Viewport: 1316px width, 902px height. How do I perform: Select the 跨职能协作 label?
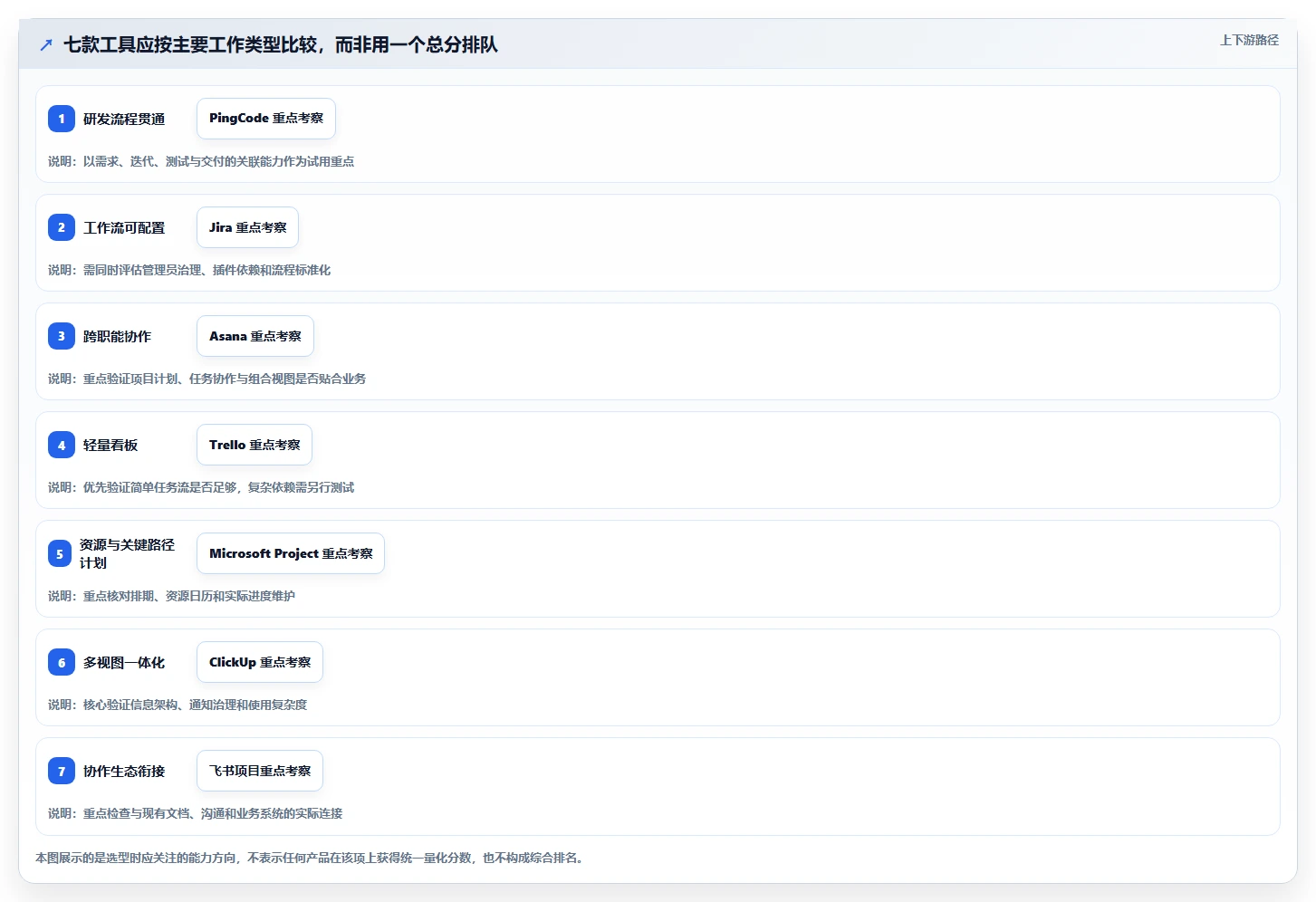(117, 336)
